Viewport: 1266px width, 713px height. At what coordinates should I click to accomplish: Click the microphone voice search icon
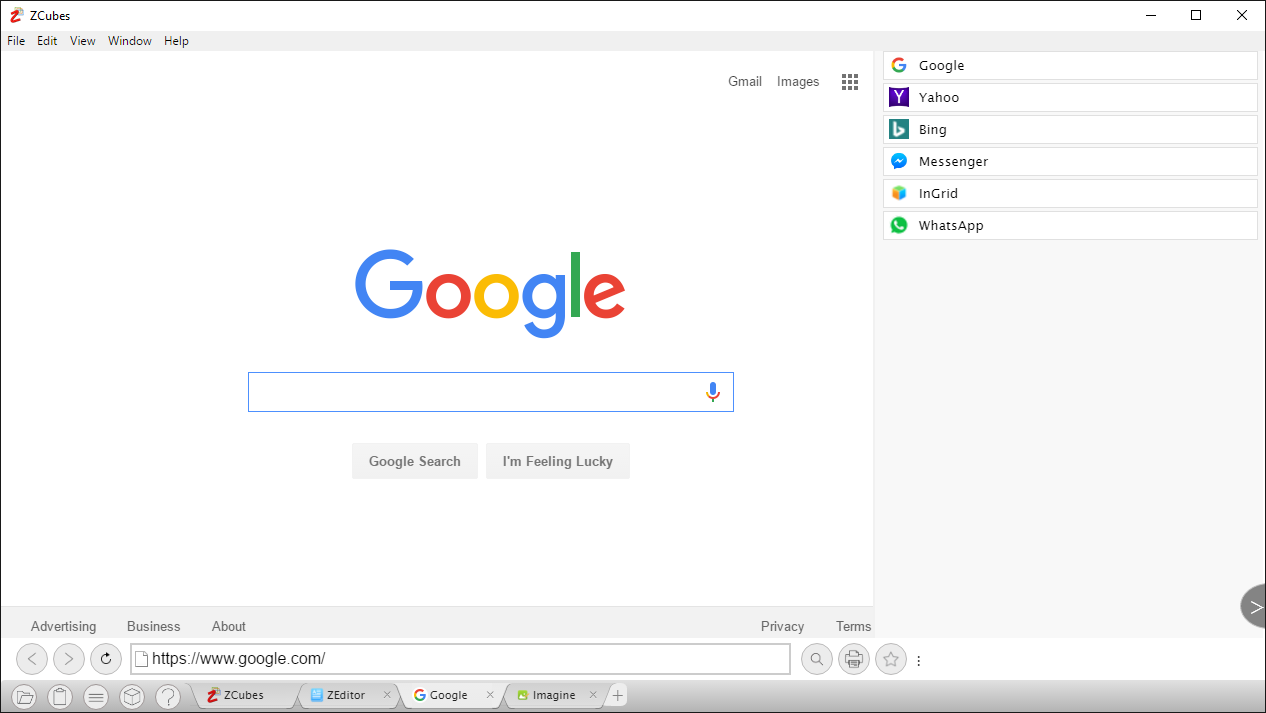[x=713, y=392]
